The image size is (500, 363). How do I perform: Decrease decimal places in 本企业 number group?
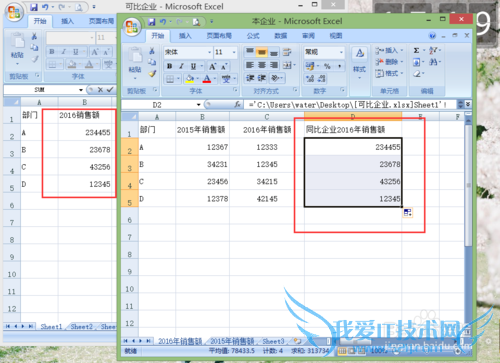pyautogui.click(x=321, y=79)
